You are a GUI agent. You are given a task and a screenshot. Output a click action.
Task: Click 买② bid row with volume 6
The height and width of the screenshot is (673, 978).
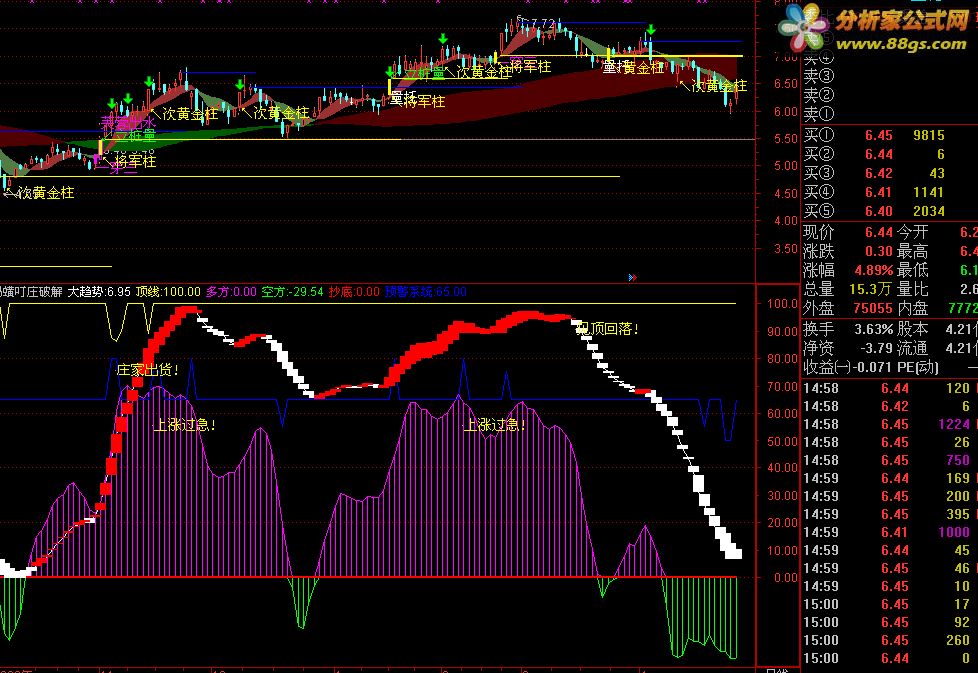coord(874,154)
